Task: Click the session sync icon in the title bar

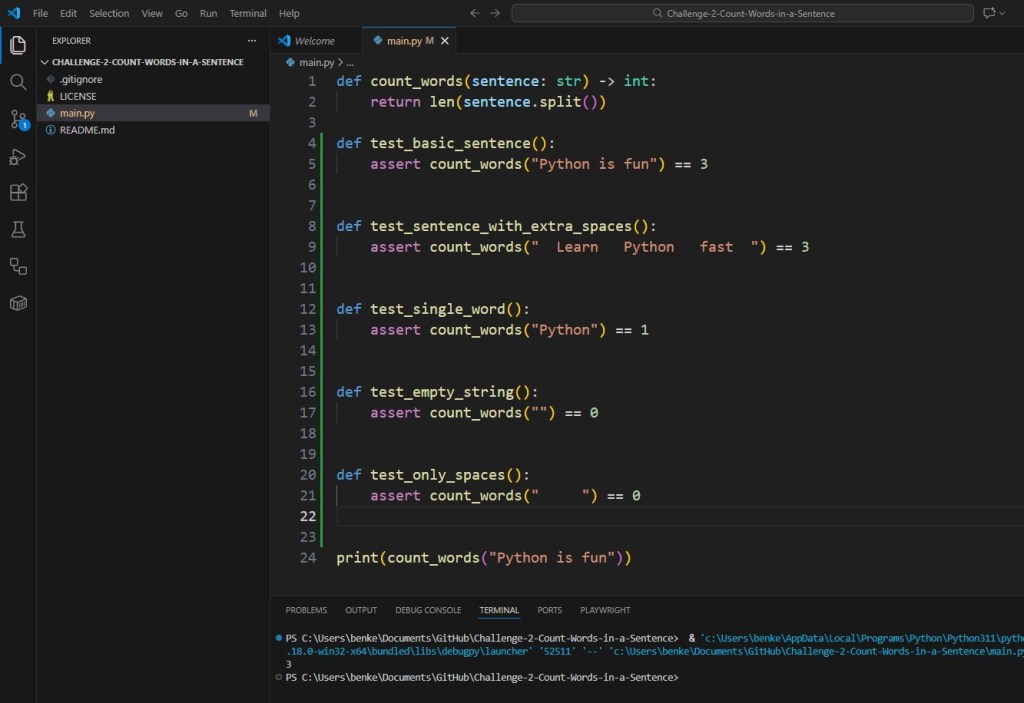Action: click(x=988, y=13)
